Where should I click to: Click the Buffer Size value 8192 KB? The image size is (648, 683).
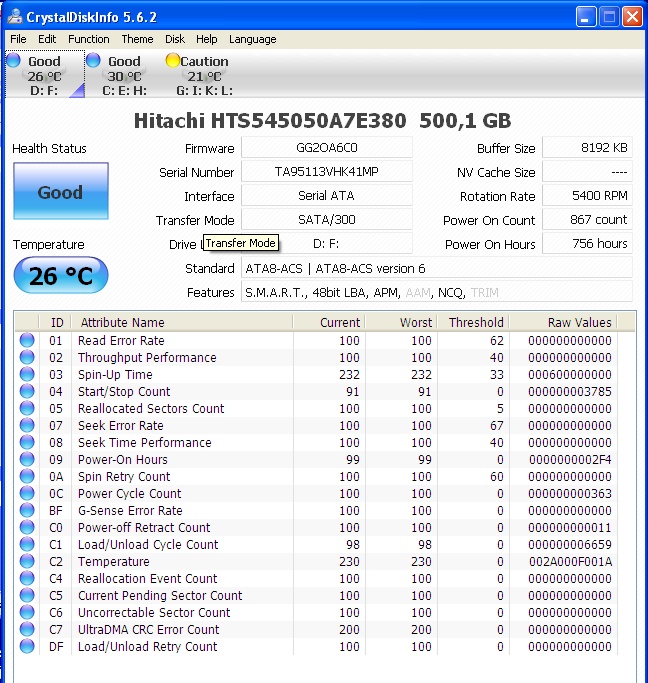pyautogui.click(x=587, y=148)
